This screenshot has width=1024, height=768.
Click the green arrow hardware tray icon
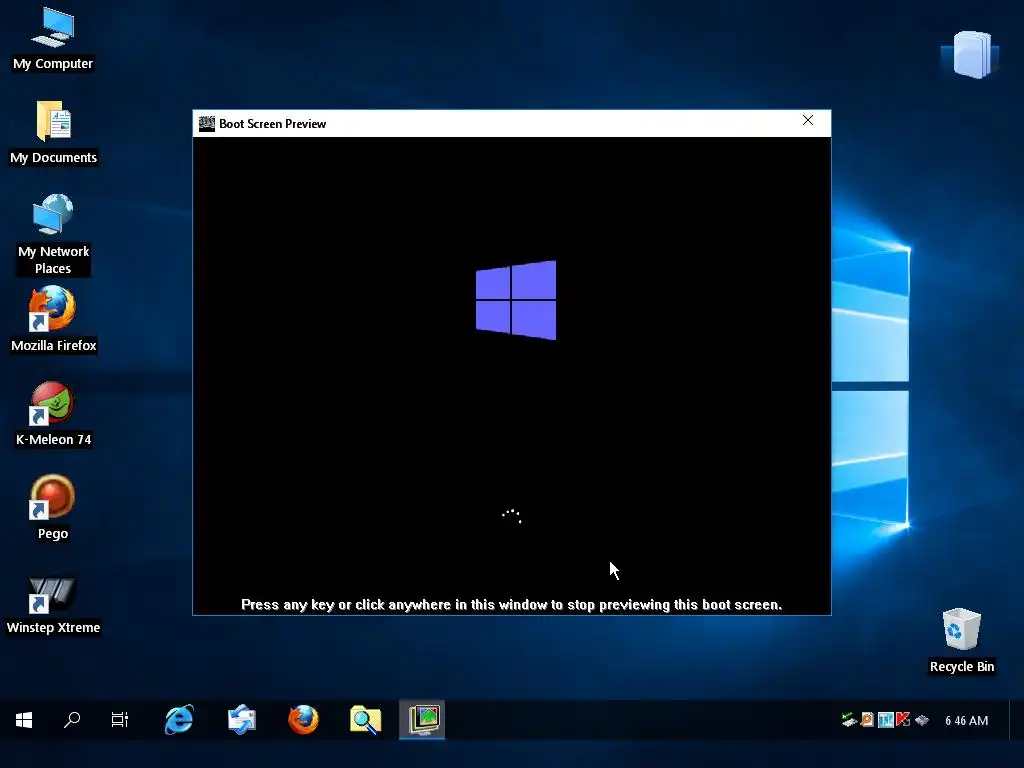(849, 720)
